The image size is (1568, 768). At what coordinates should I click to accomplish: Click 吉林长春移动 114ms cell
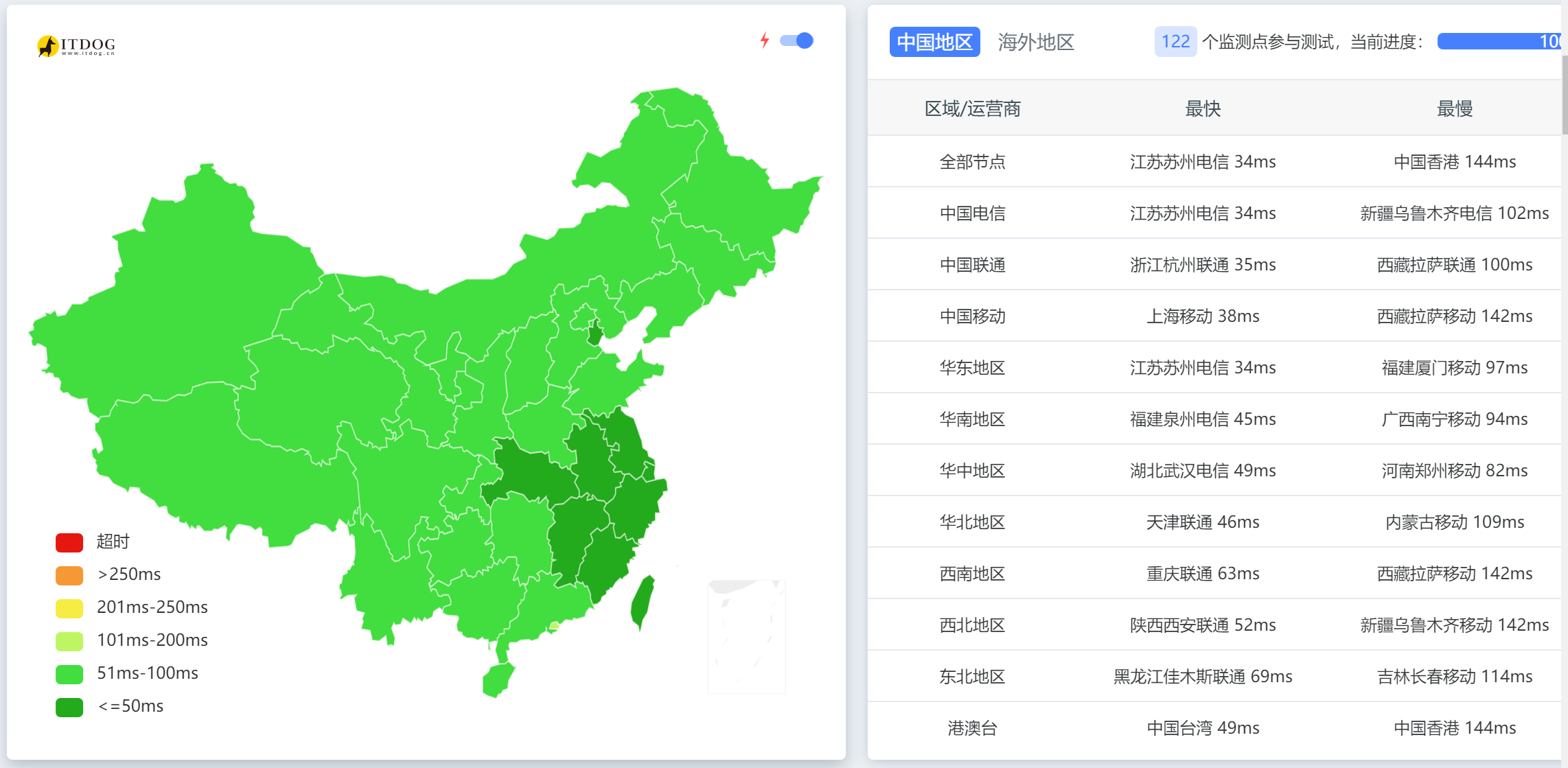coord(1455,676)
